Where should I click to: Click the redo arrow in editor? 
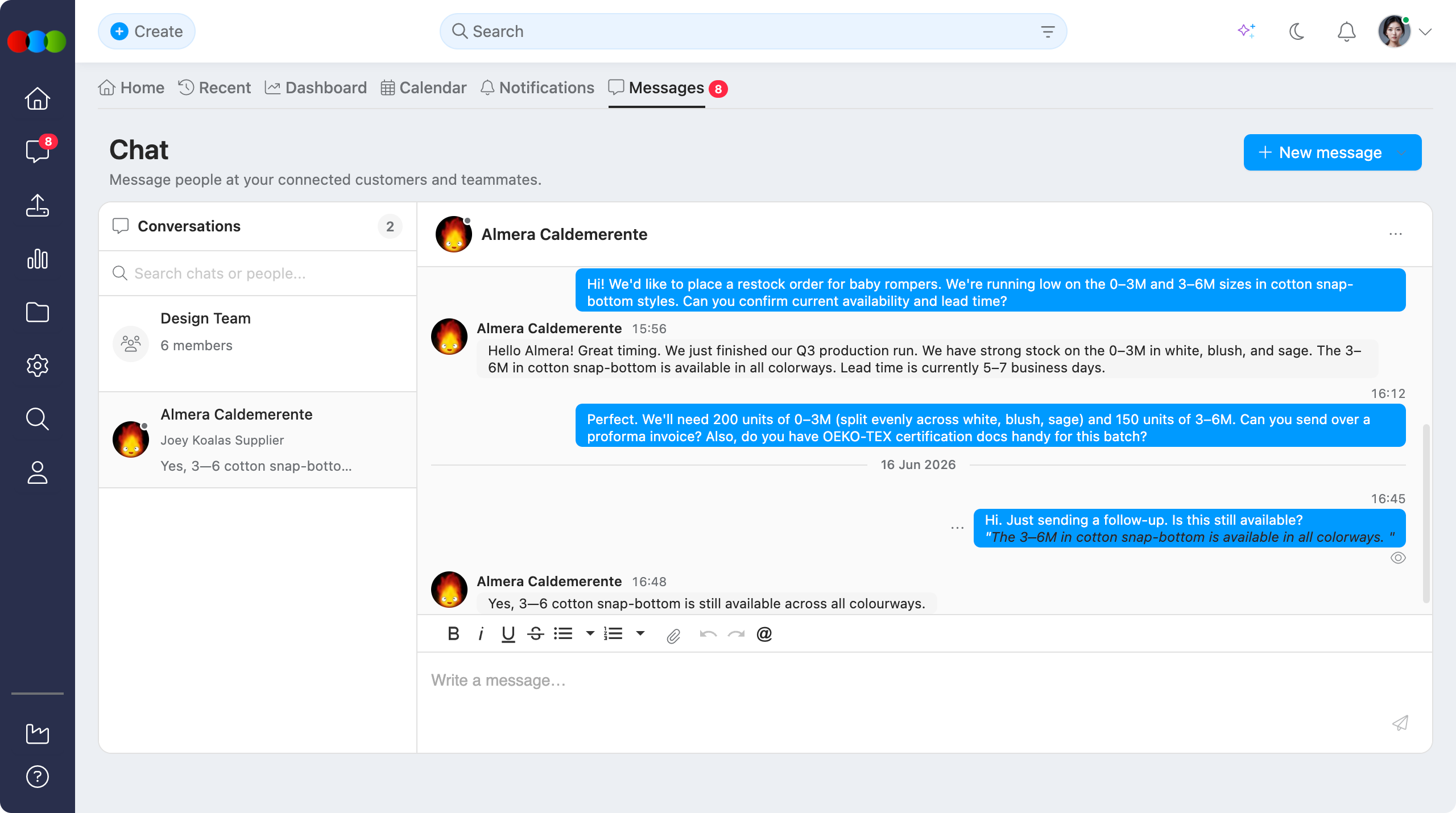click(736, 633)
